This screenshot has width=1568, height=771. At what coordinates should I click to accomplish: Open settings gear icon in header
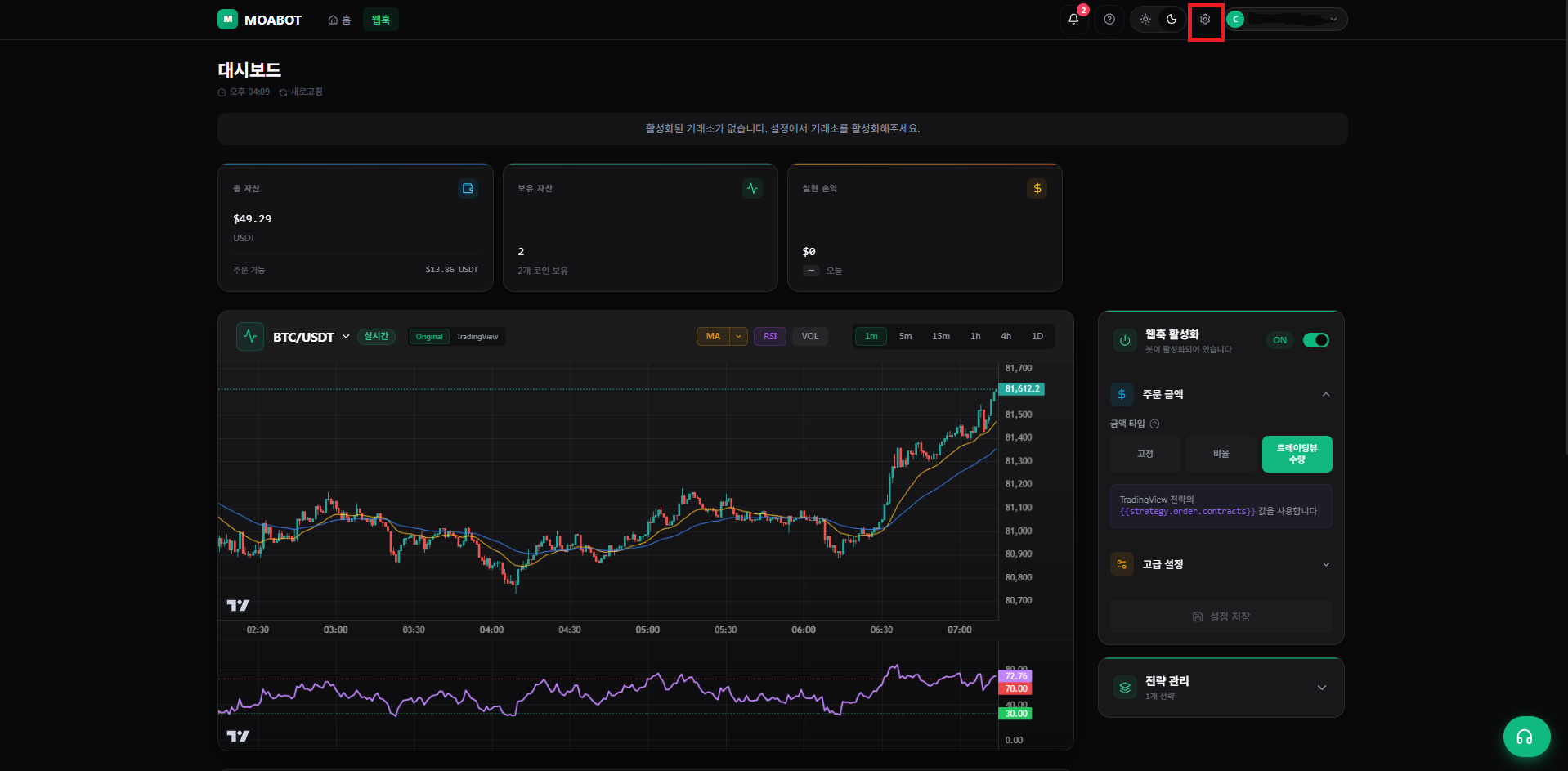point(1205,19)
